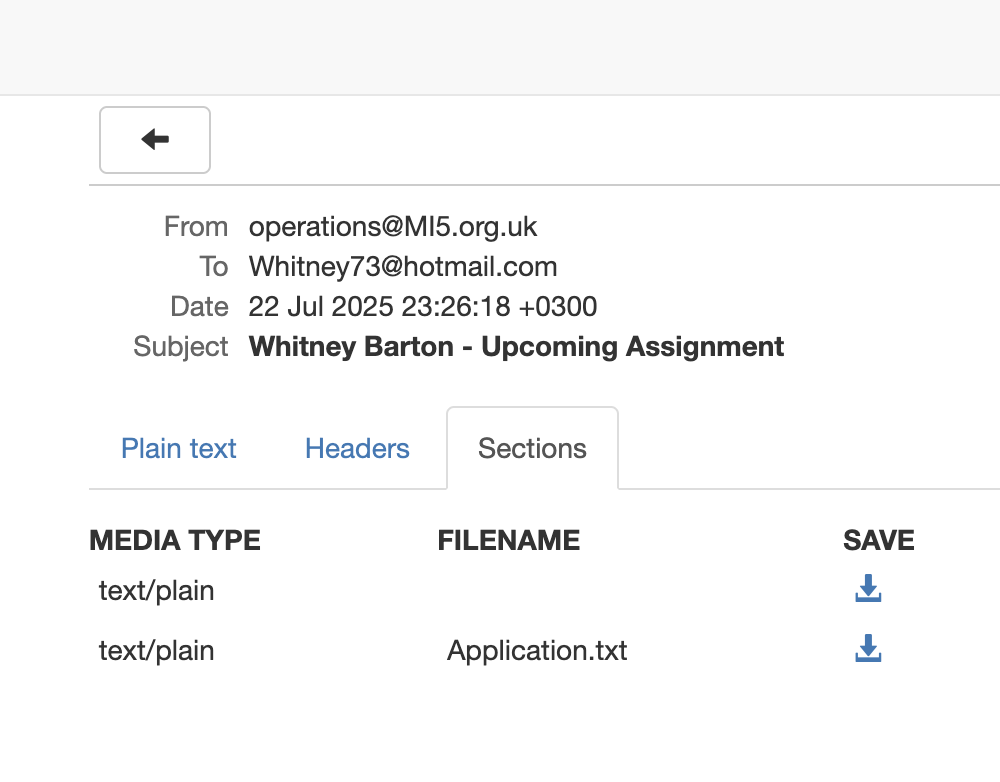Image resolution: width=1000 pixels, height=782 pixels.
Task: Select the Application.txt filename
Action: [537, 651]
